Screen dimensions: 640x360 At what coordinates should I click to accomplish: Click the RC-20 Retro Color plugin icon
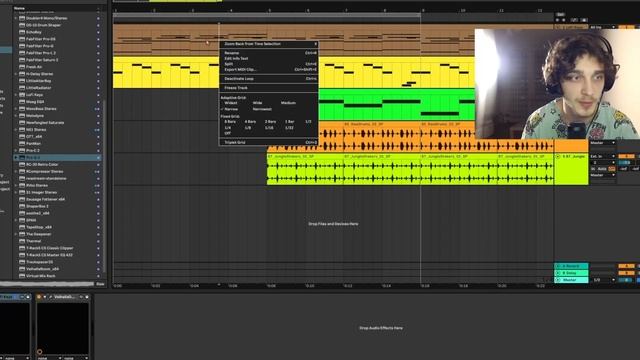click(x=22, y=164)
